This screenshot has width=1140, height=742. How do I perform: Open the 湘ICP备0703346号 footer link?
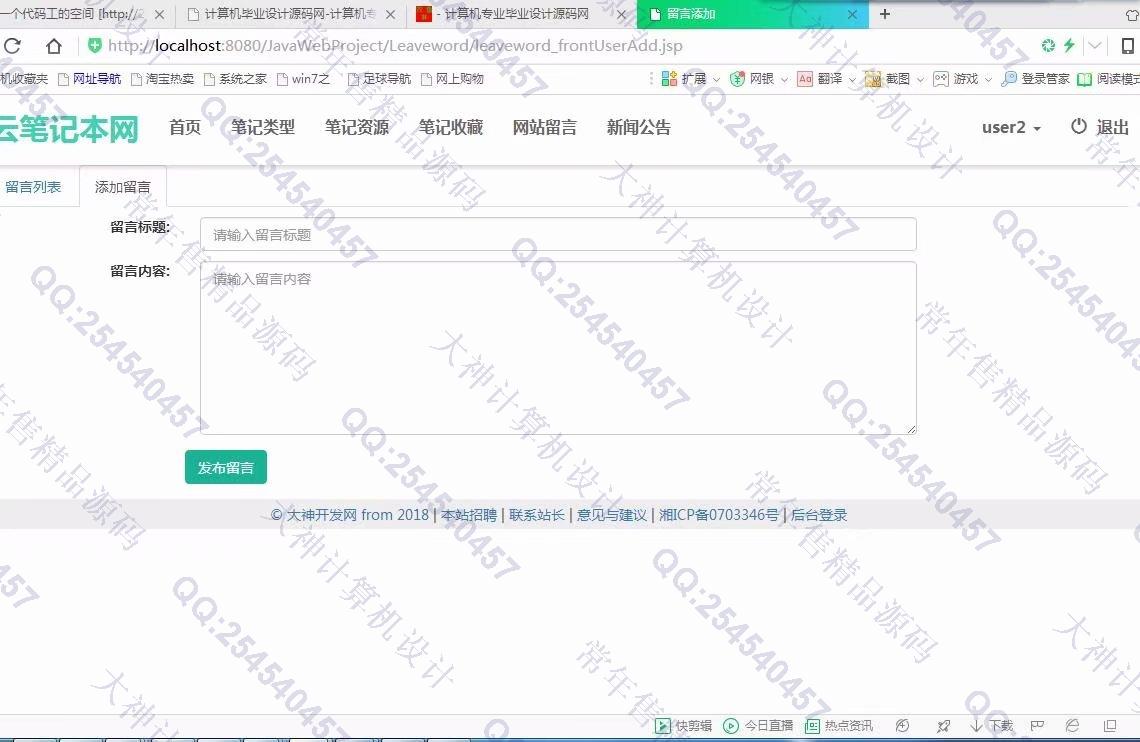tap(718, 515)
